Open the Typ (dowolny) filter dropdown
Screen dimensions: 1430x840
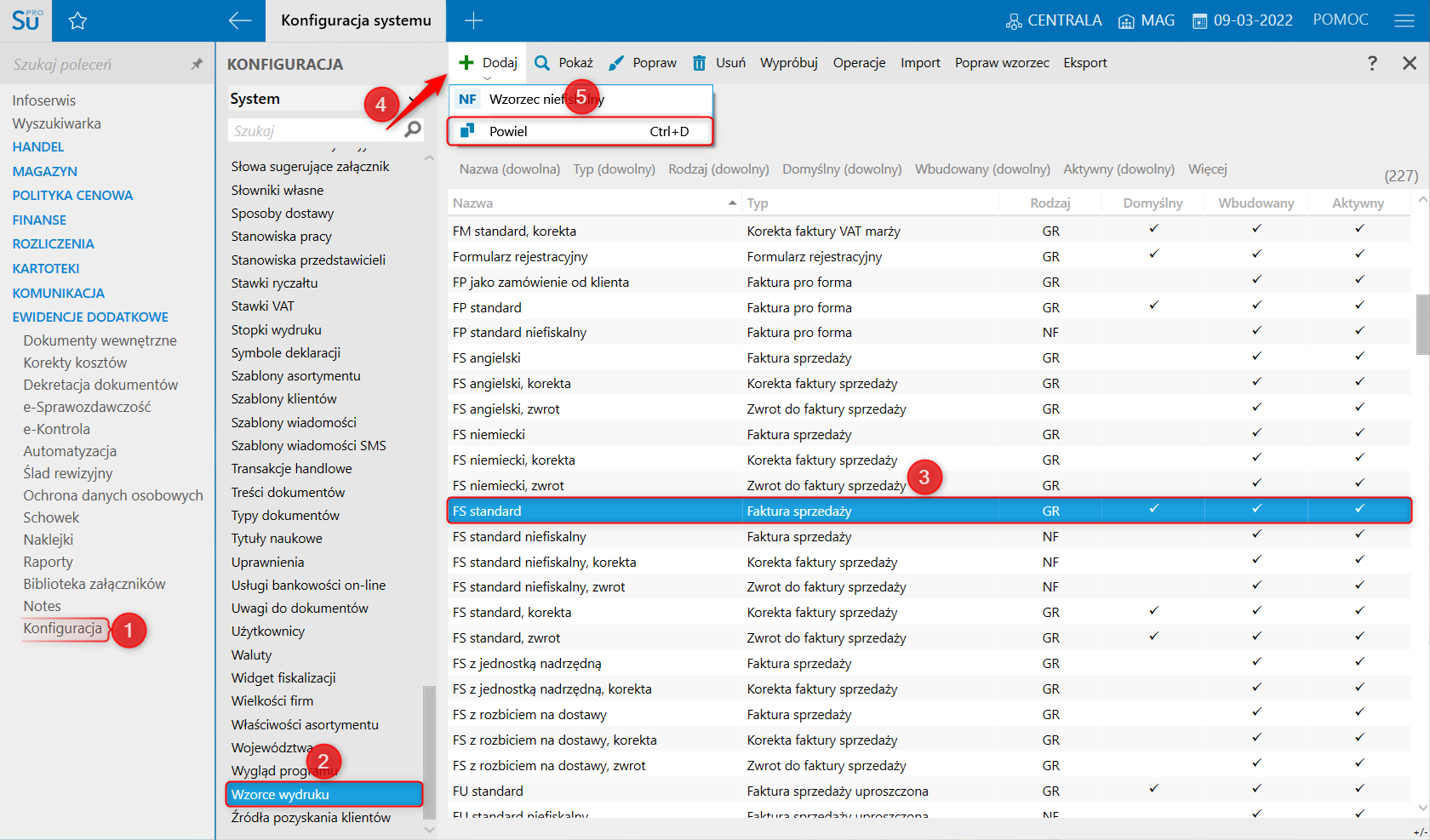point(614,169)
